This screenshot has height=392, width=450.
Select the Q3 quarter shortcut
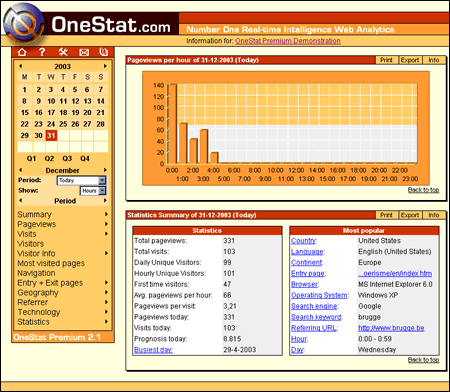coord(67,159)
